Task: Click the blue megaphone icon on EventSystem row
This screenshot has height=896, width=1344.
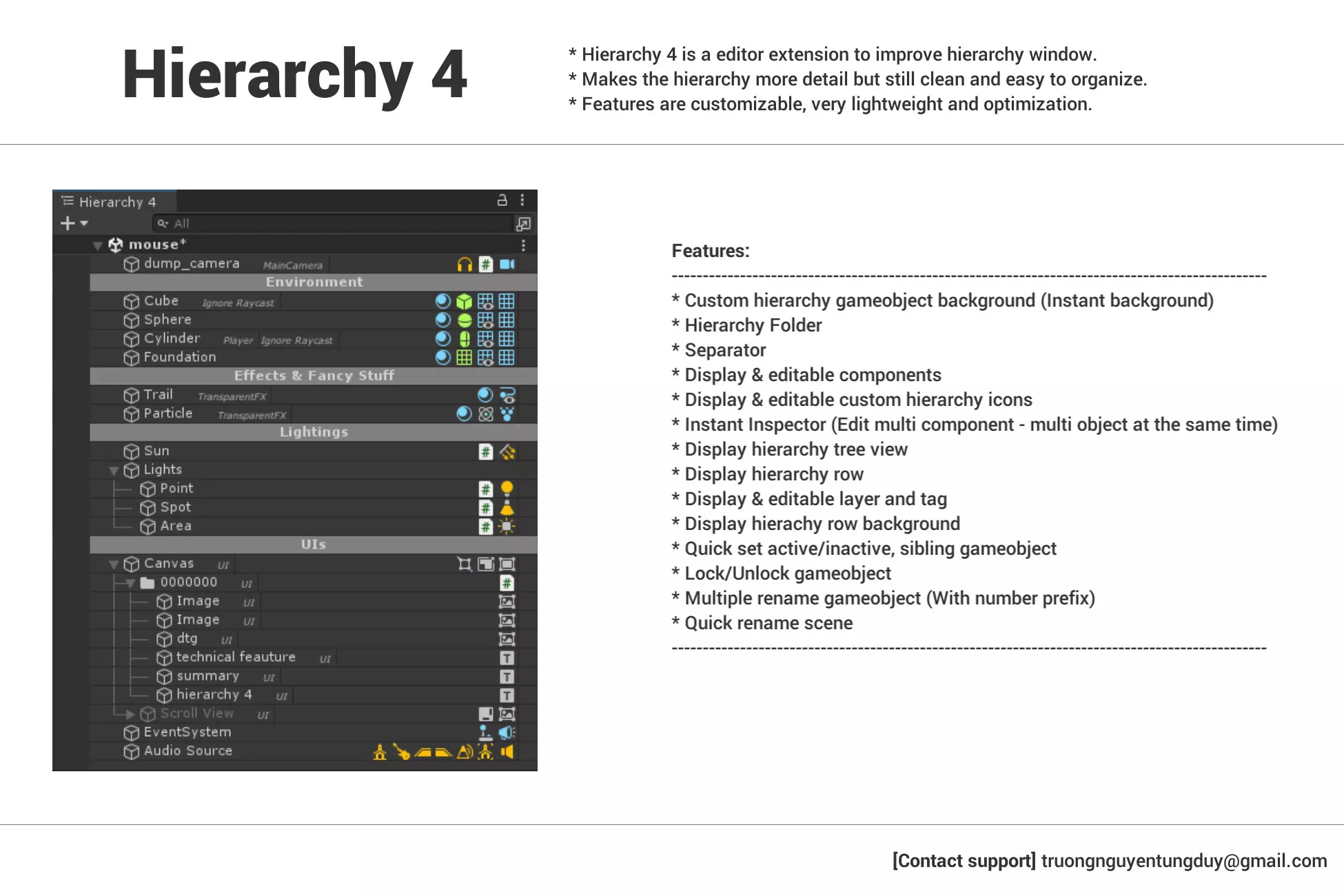Action: [507, 733]
